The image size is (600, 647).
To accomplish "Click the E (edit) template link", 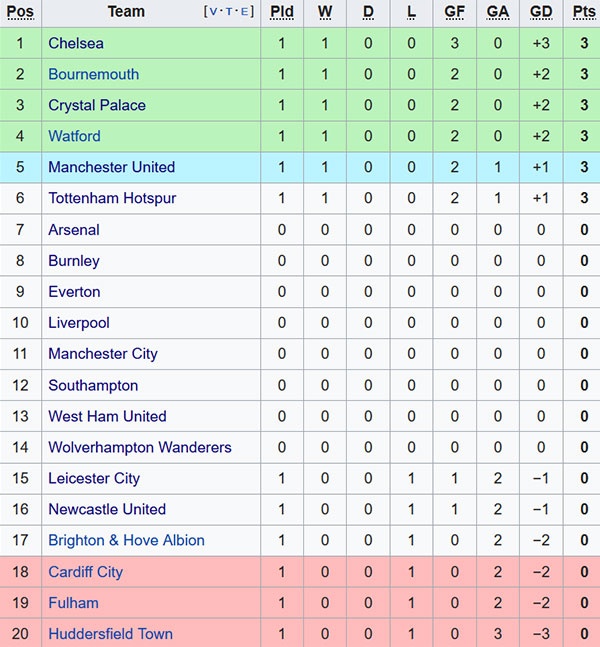I will coord(246,12).
